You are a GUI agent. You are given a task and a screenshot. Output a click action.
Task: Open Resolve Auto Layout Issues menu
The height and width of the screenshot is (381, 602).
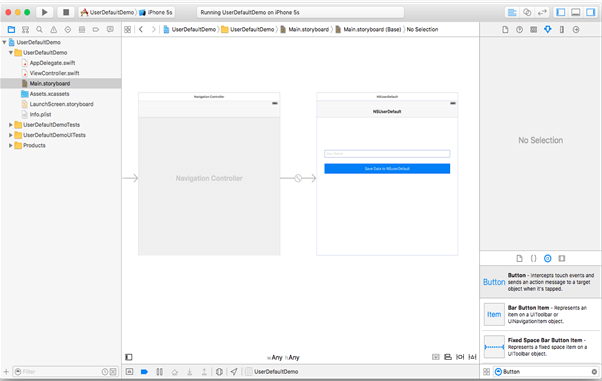tap(473, 357)
